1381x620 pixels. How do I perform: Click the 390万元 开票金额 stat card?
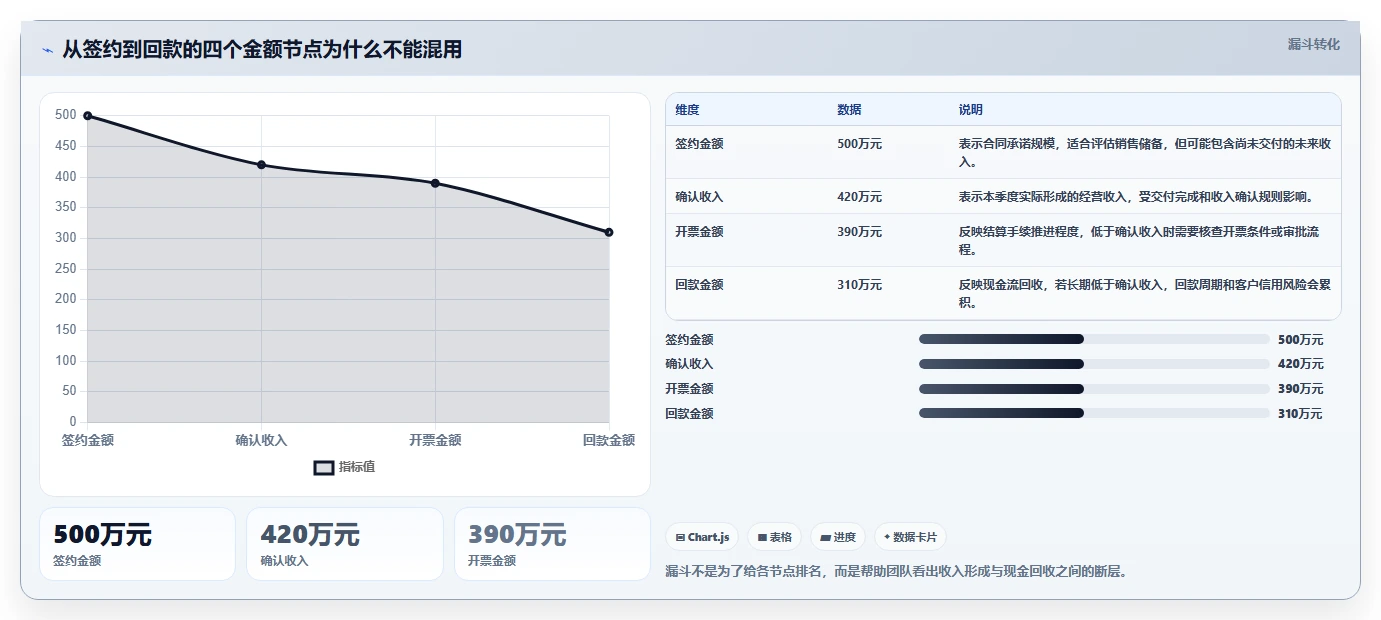tap(552, 544)
